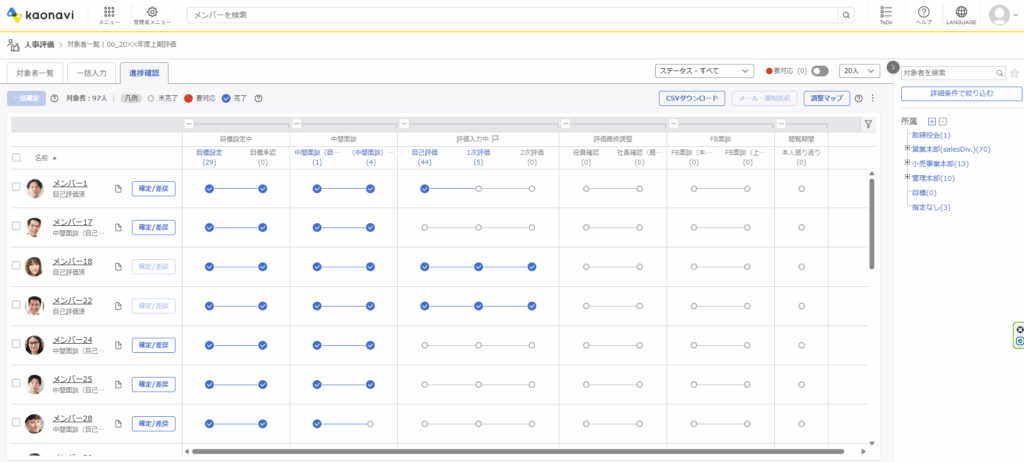Image resolution: width=1024 pixels, height=462 pixels.
Task: Switch to the 対象者一覧 tab
Action: [x=35, y=73]
